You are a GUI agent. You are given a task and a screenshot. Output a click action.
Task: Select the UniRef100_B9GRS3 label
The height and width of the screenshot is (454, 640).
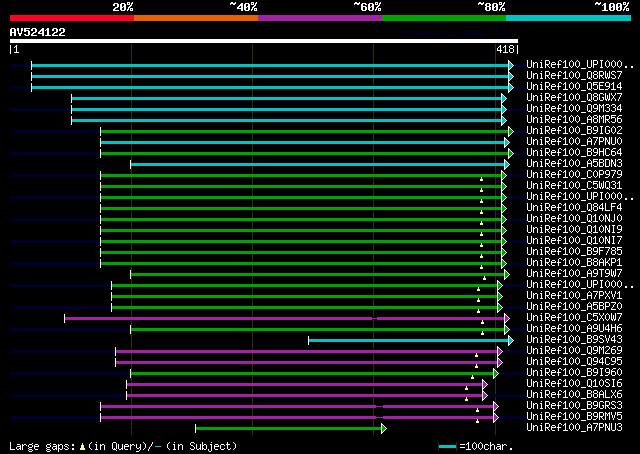coord(574,406)
